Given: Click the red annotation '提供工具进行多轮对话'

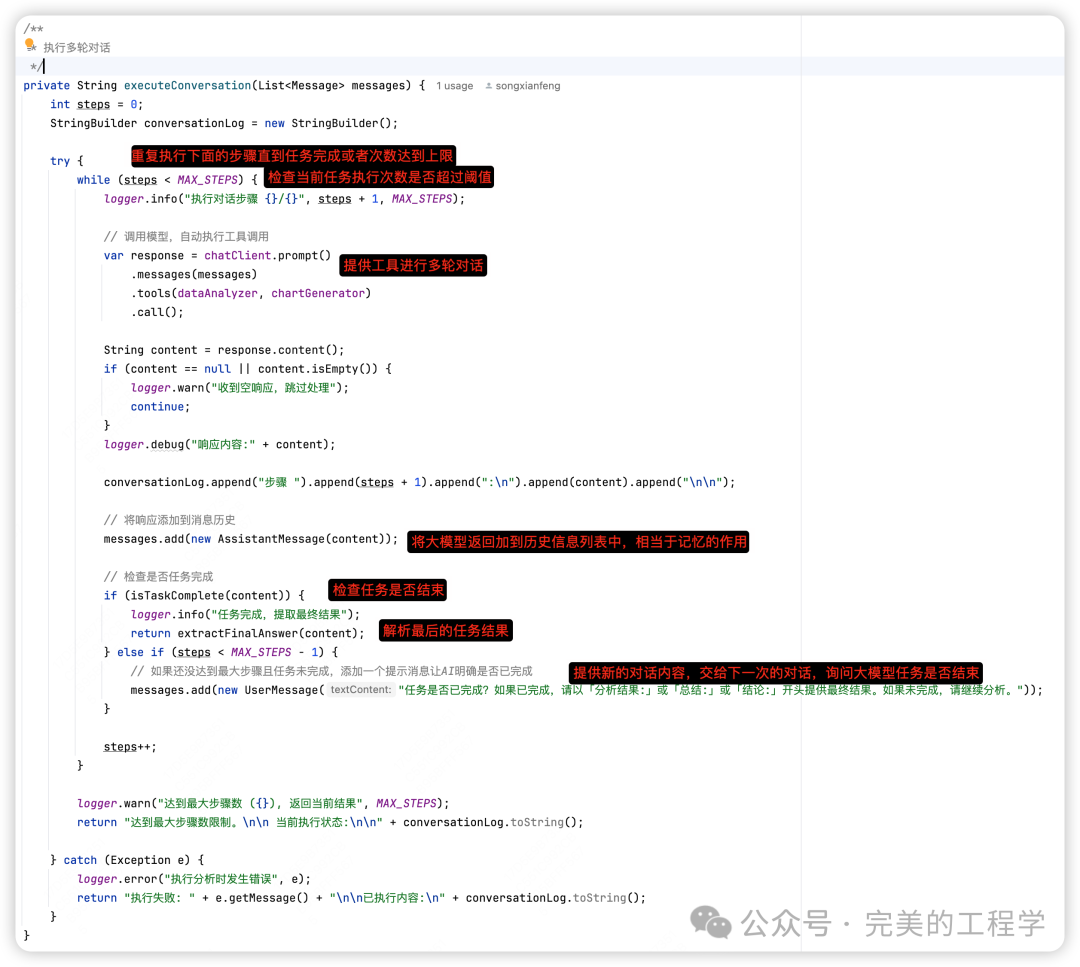Looking at the screenshot, I should coord(413,265).
